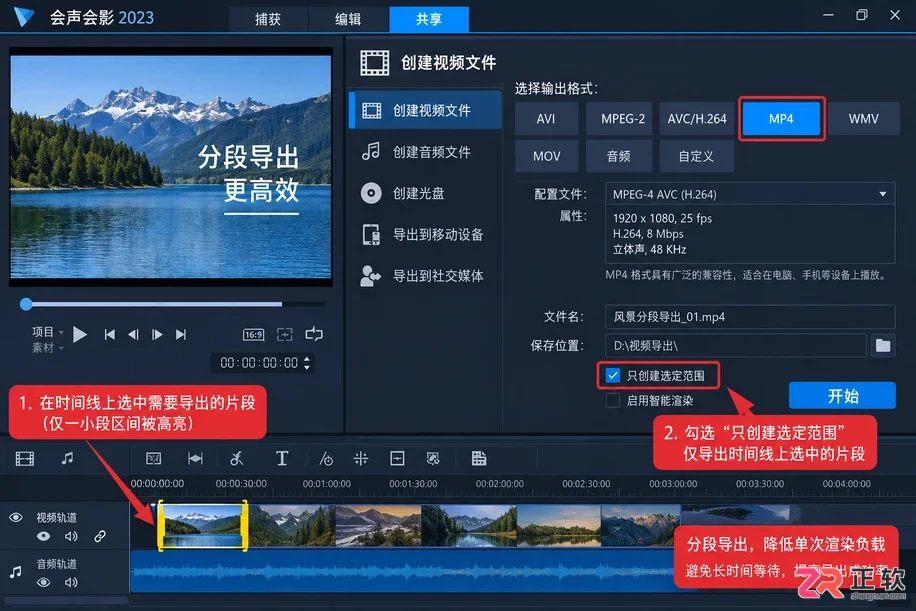Mute the audio track speaker icon
The image size is (916, 611).
click(x=71, y=582)
